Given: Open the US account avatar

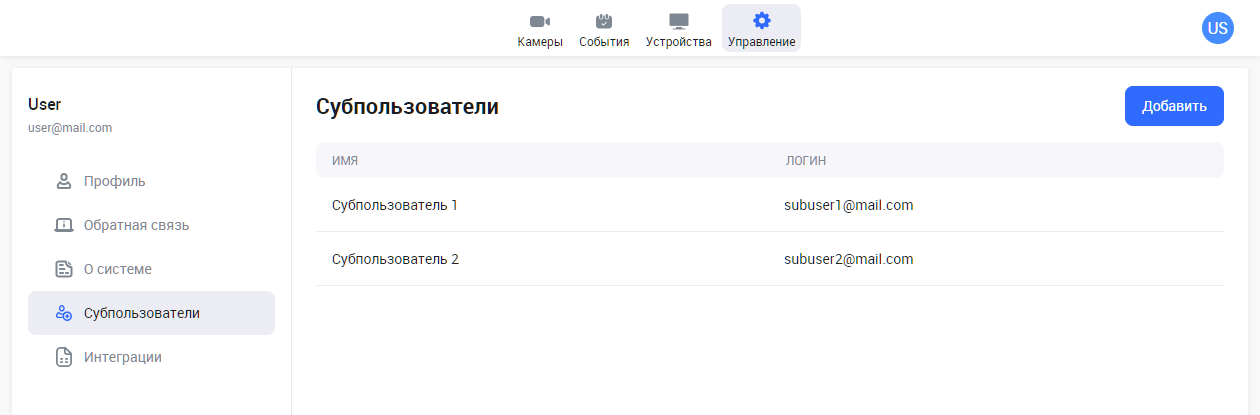Looking at the screenshot, I should (x=1217, y=28).
